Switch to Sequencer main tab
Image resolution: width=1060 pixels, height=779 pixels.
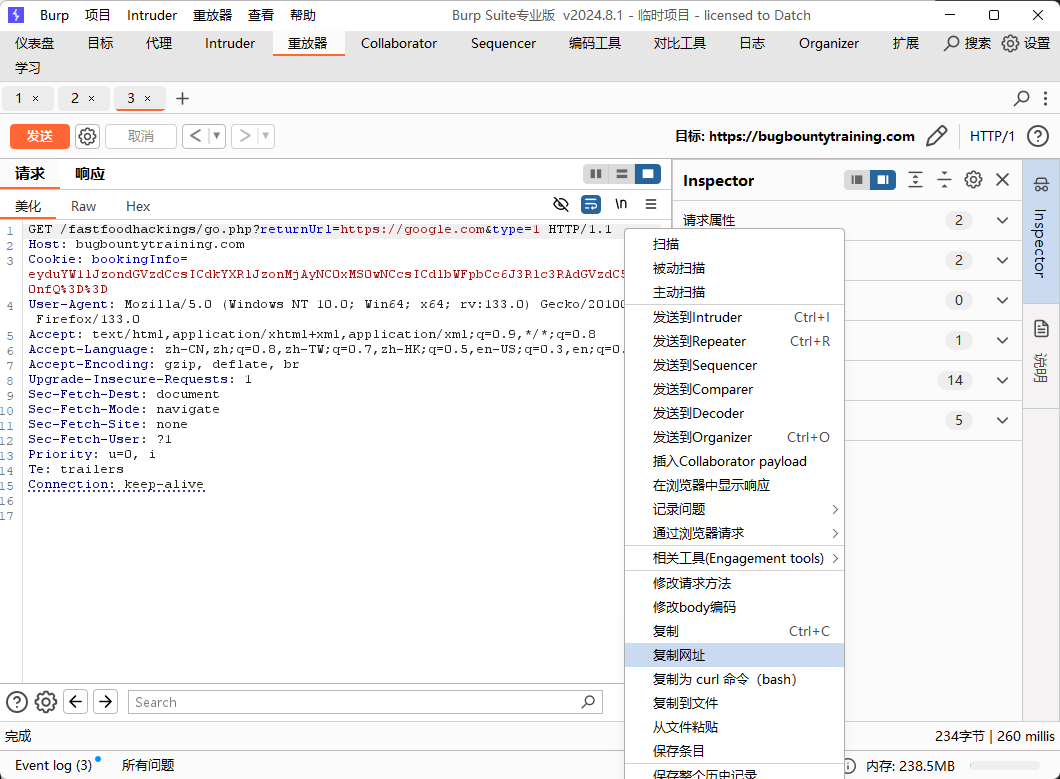pyautogui.click(x=503, y=43)
